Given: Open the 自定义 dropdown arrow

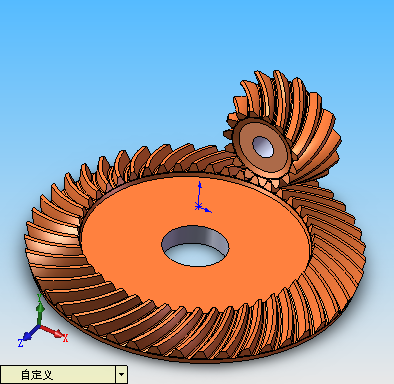Looking at the screenshot, I should [121, 375].
